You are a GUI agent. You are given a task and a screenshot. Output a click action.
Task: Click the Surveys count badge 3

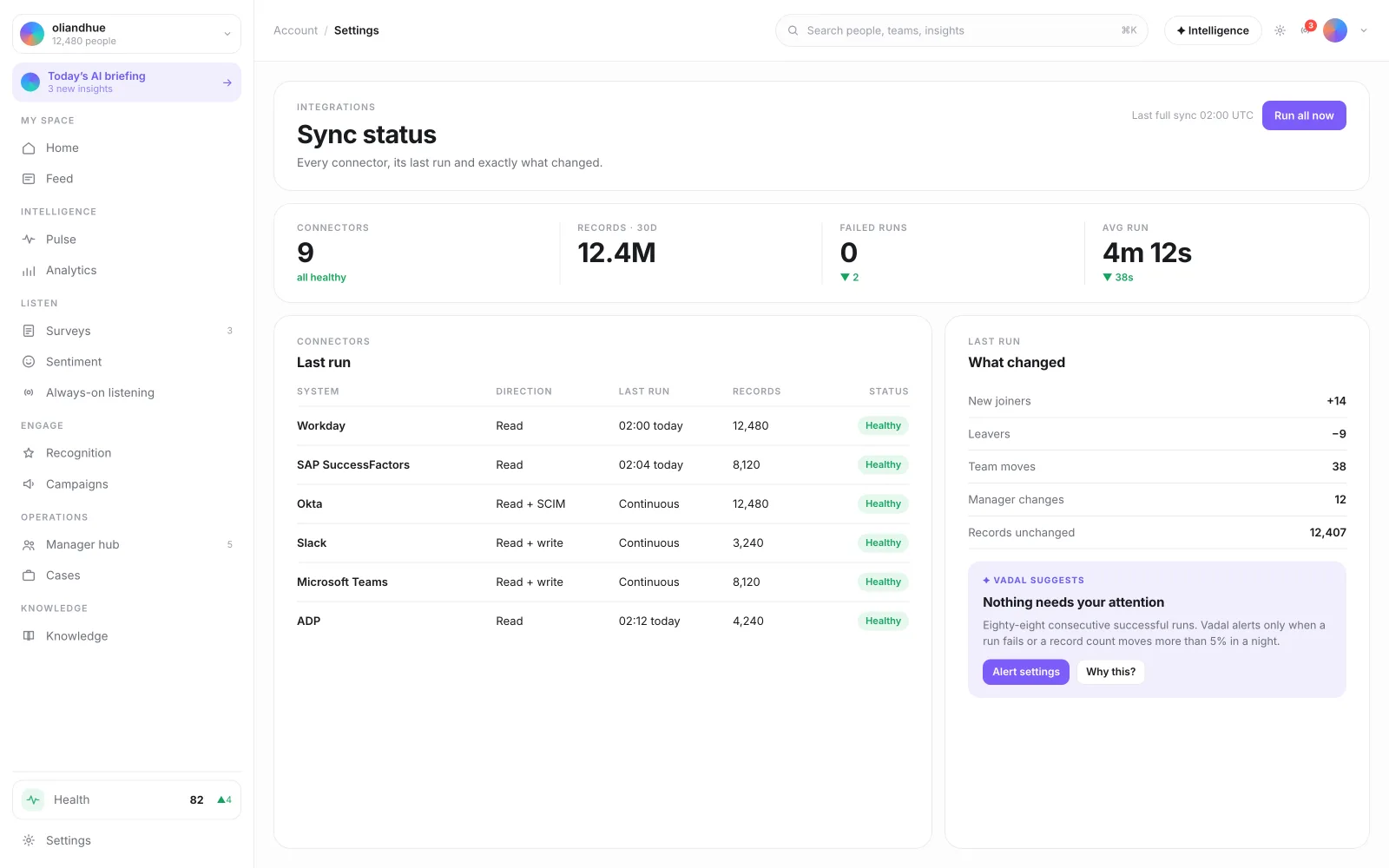229,332
